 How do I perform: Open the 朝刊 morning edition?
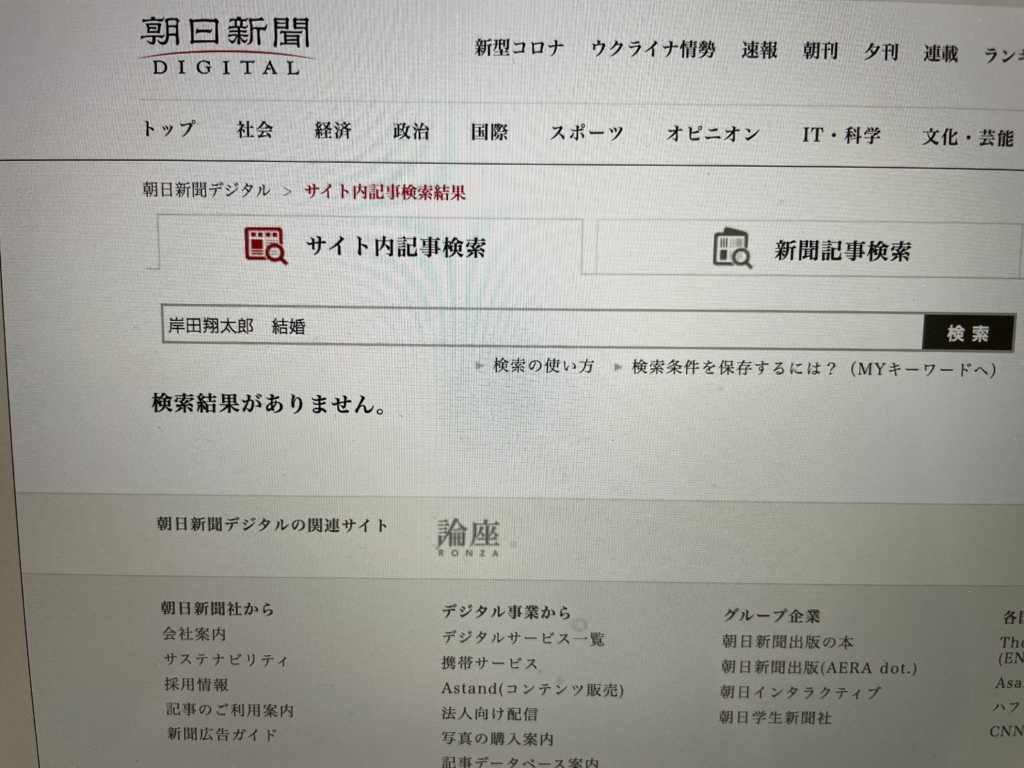(820, 51)
